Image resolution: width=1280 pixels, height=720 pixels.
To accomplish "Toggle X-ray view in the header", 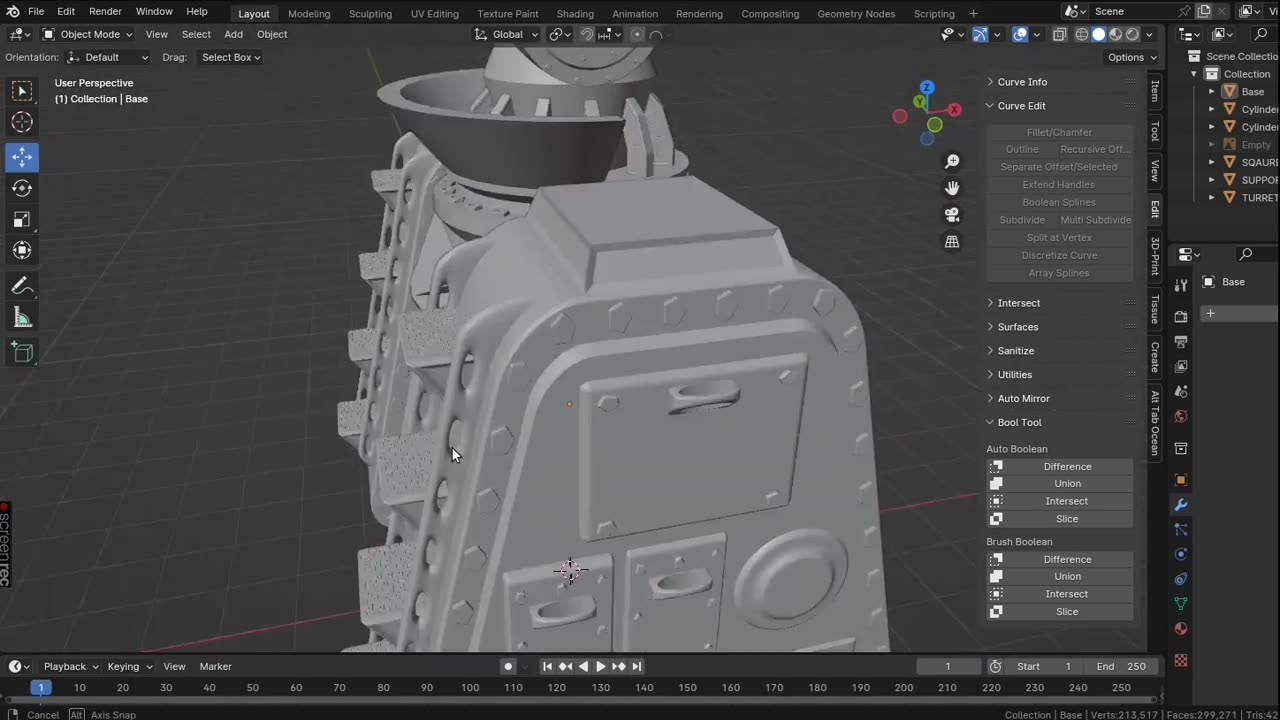I will pos(1059,34).
